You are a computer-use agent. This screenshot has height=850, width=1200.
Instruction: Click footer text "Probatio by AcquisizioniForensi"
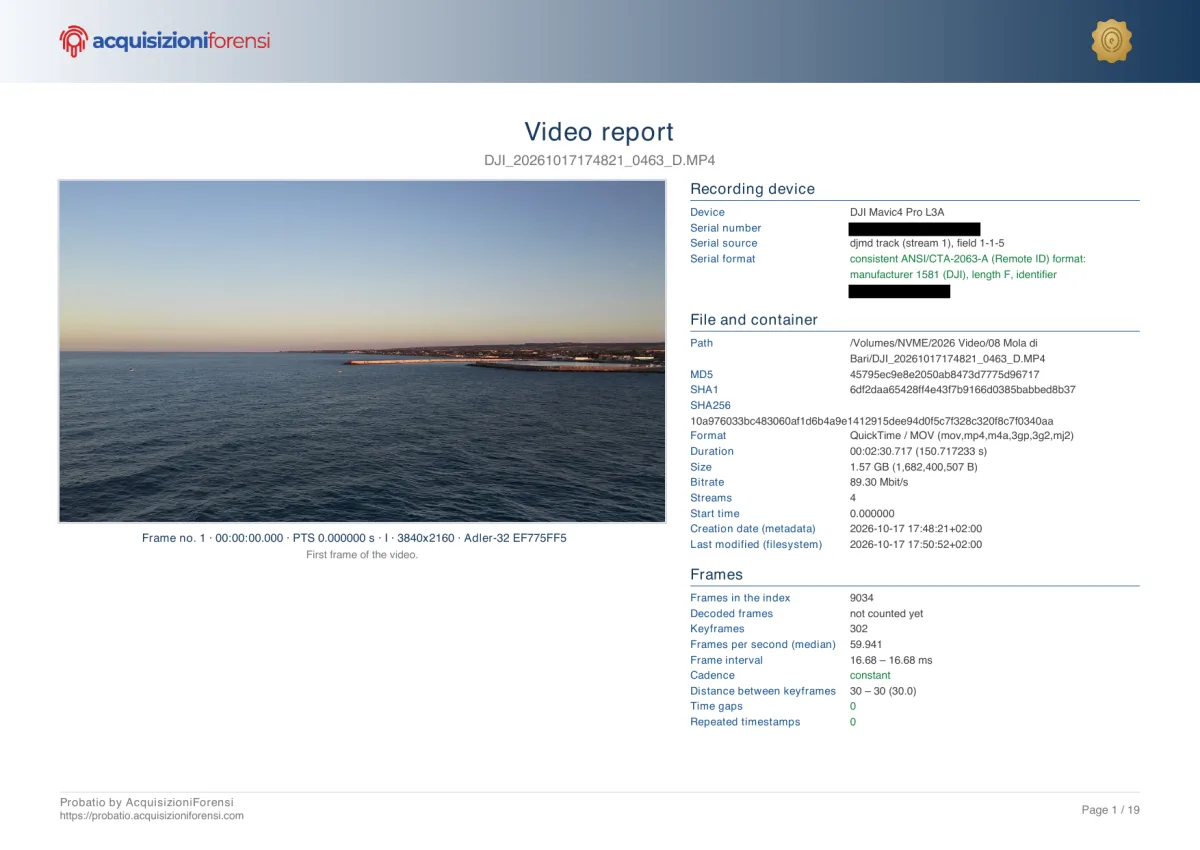click(x=147, y=802)
